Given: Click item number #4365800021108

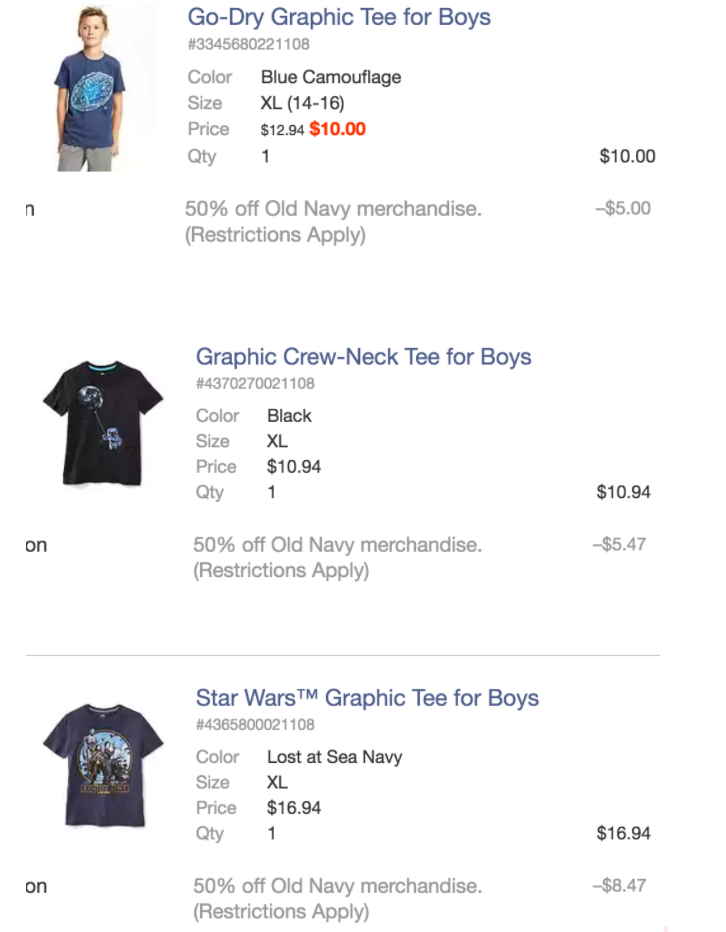Looking at the screenshot, I should click(255, 724).
